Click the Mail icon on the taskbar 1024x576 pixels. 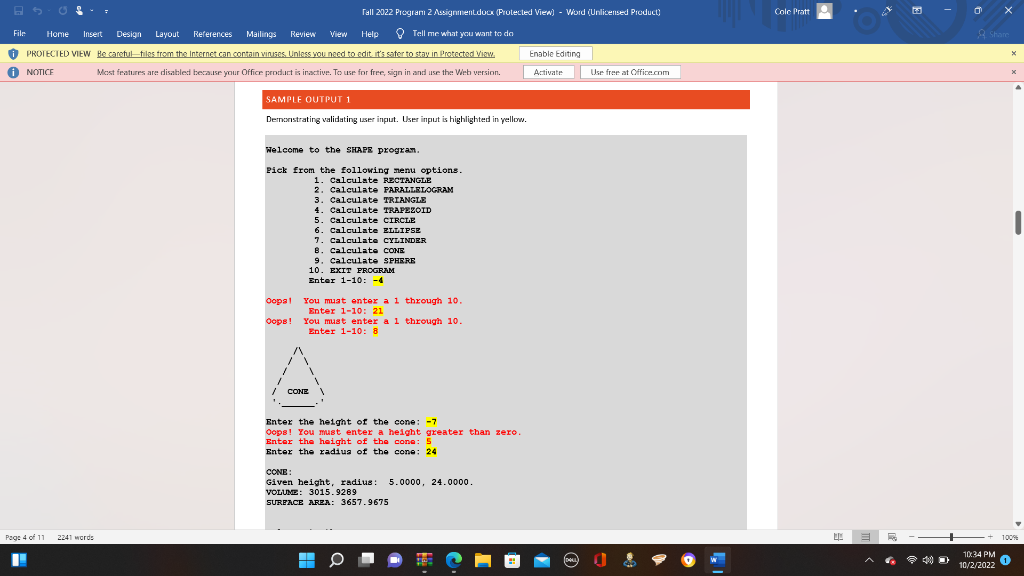click(x=540, y=562)
